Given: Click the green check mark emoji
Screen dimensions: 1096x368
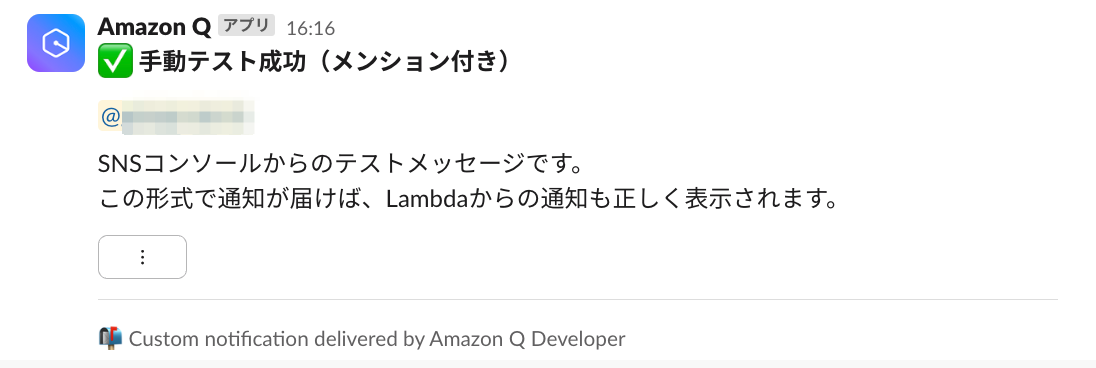Looking at the screenshot, I should 115,63.
